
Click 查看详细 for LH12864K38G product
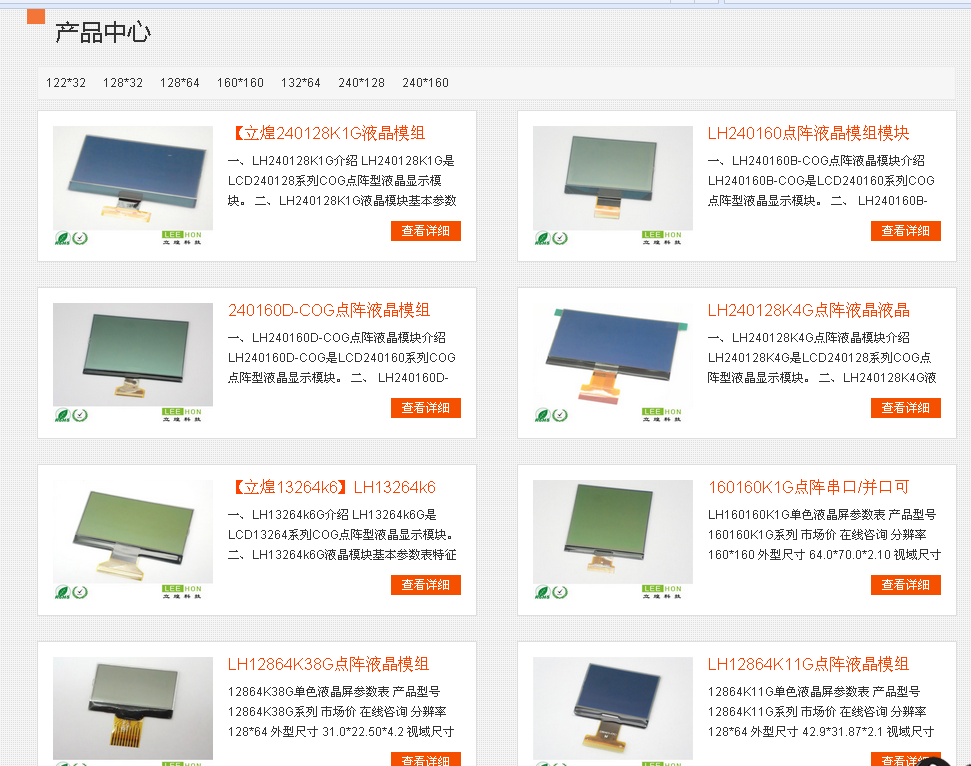click(x=425, y=759)
